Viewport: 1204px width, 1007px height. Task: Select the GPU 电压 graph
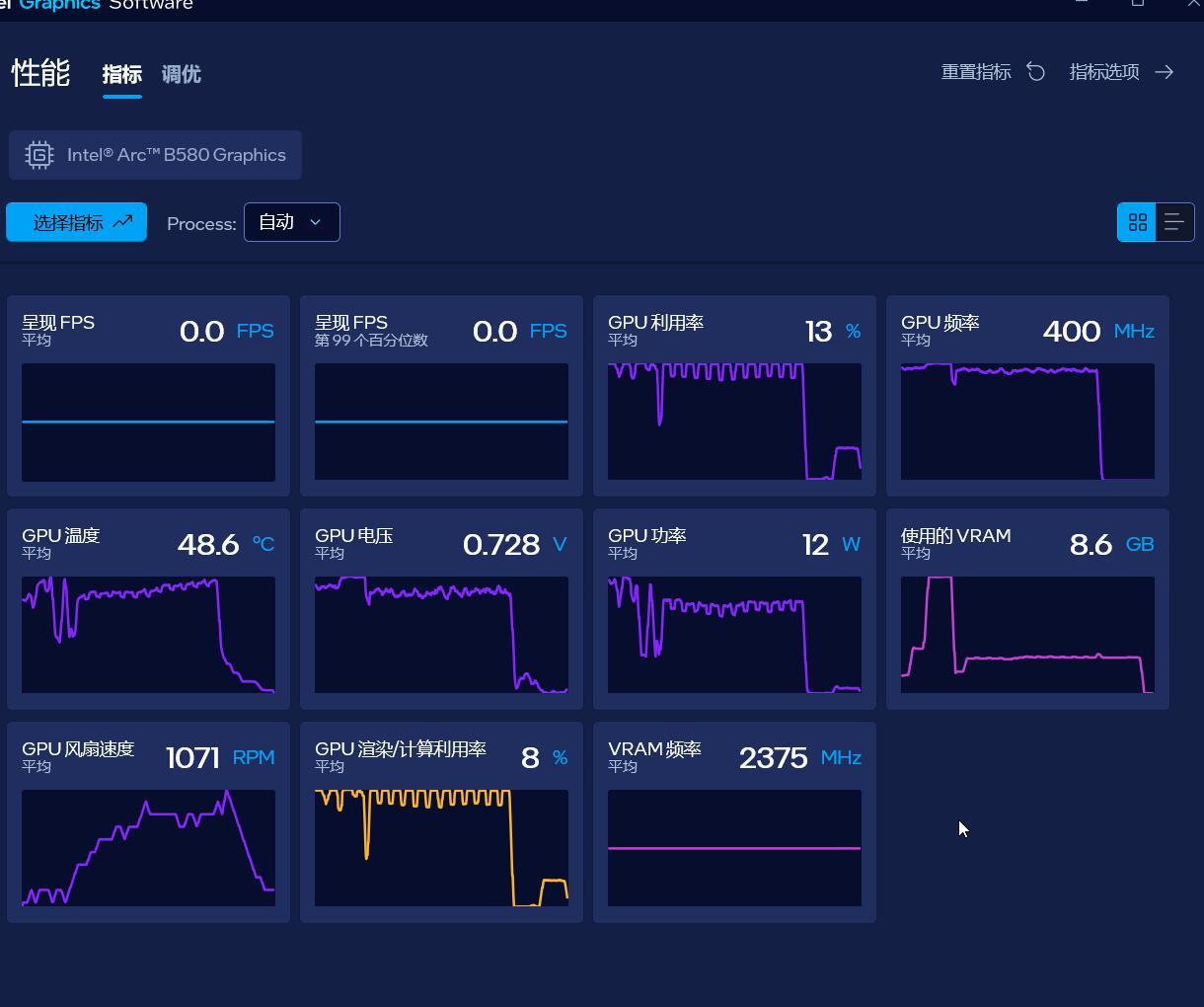point(441,635)
